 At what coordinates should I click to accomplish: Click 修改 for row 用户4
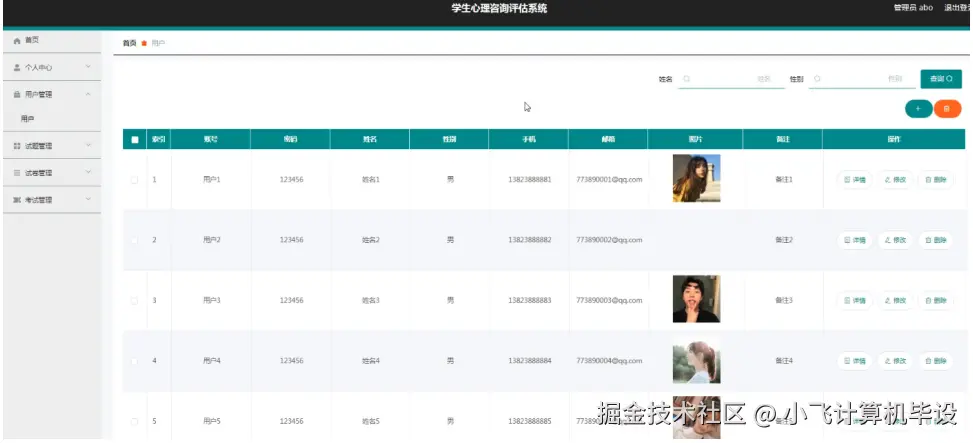tap(895, 361)
